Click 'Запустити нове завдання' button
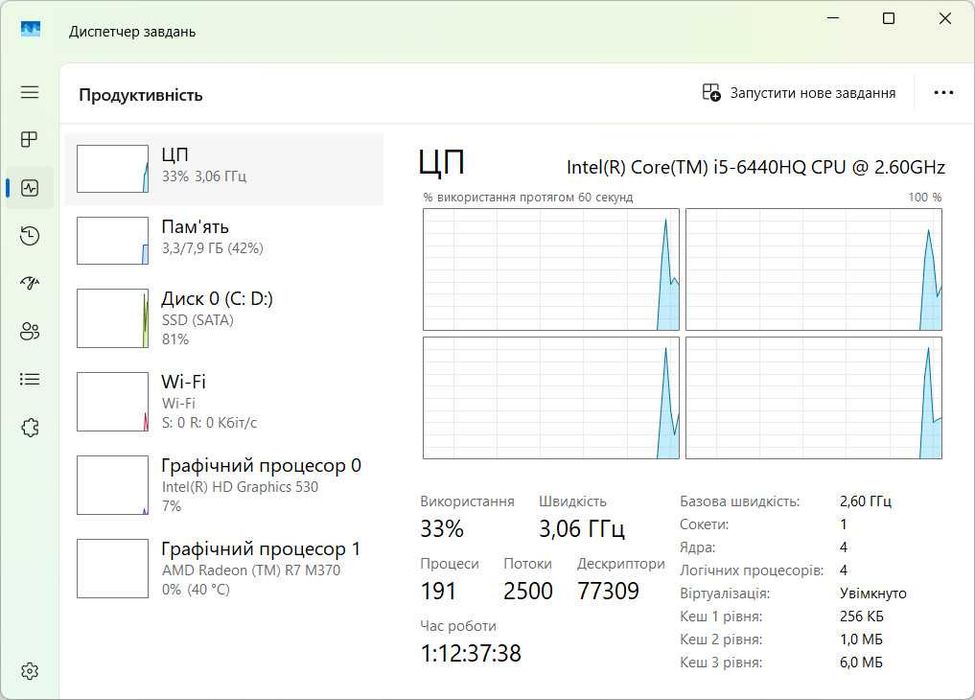 tap(799, 93)
